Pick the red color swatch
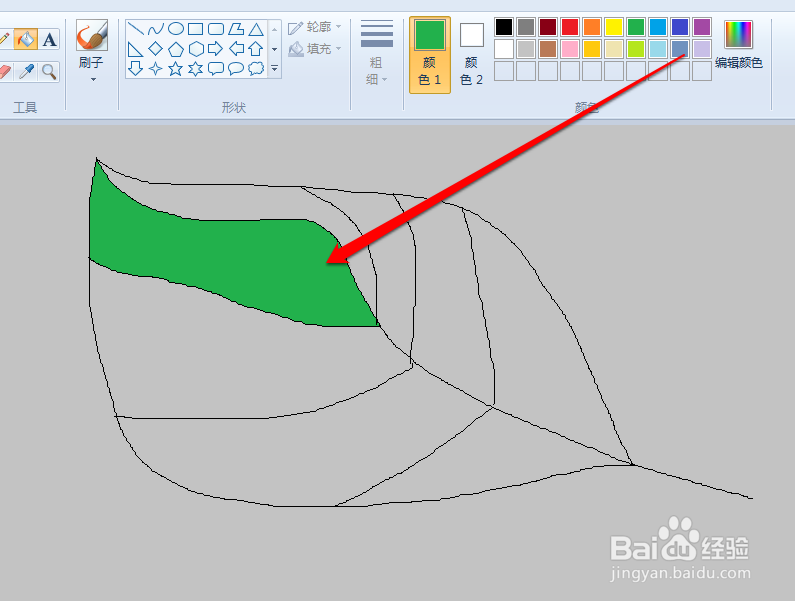 [570, 27]
